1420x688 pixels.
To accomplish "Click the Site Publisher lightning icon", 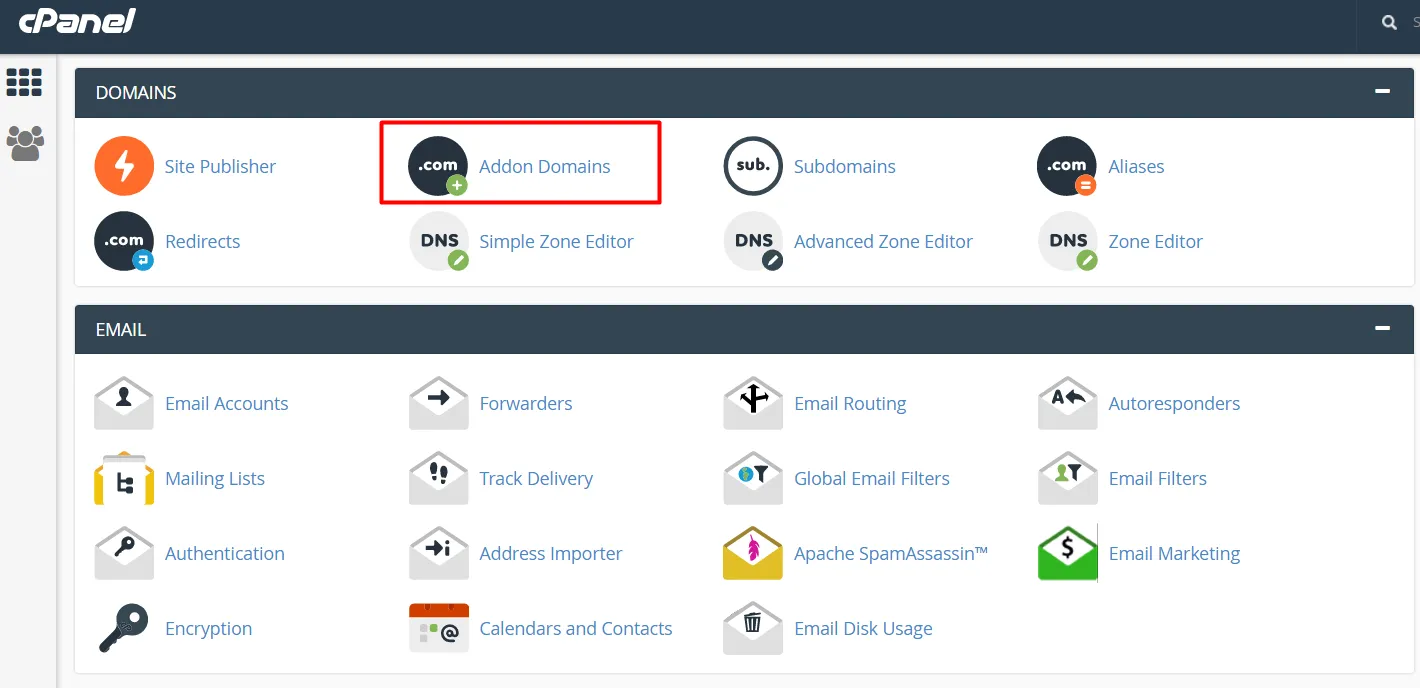I will tap(124, 166).
